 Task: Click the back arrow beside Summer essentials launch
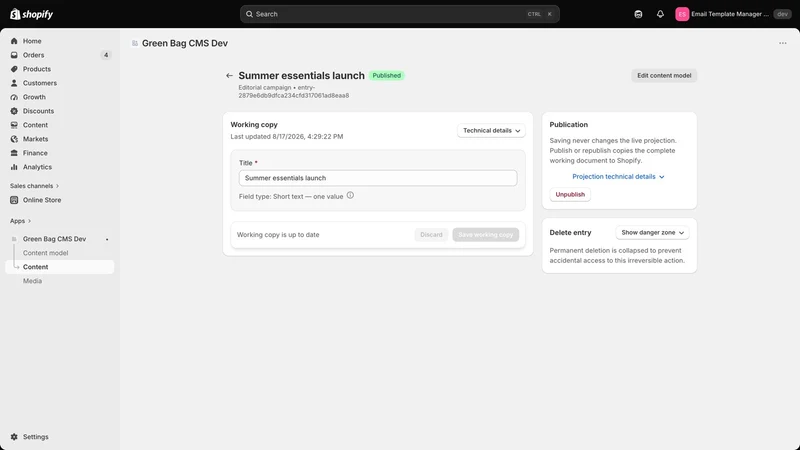[x=229, y=76]
